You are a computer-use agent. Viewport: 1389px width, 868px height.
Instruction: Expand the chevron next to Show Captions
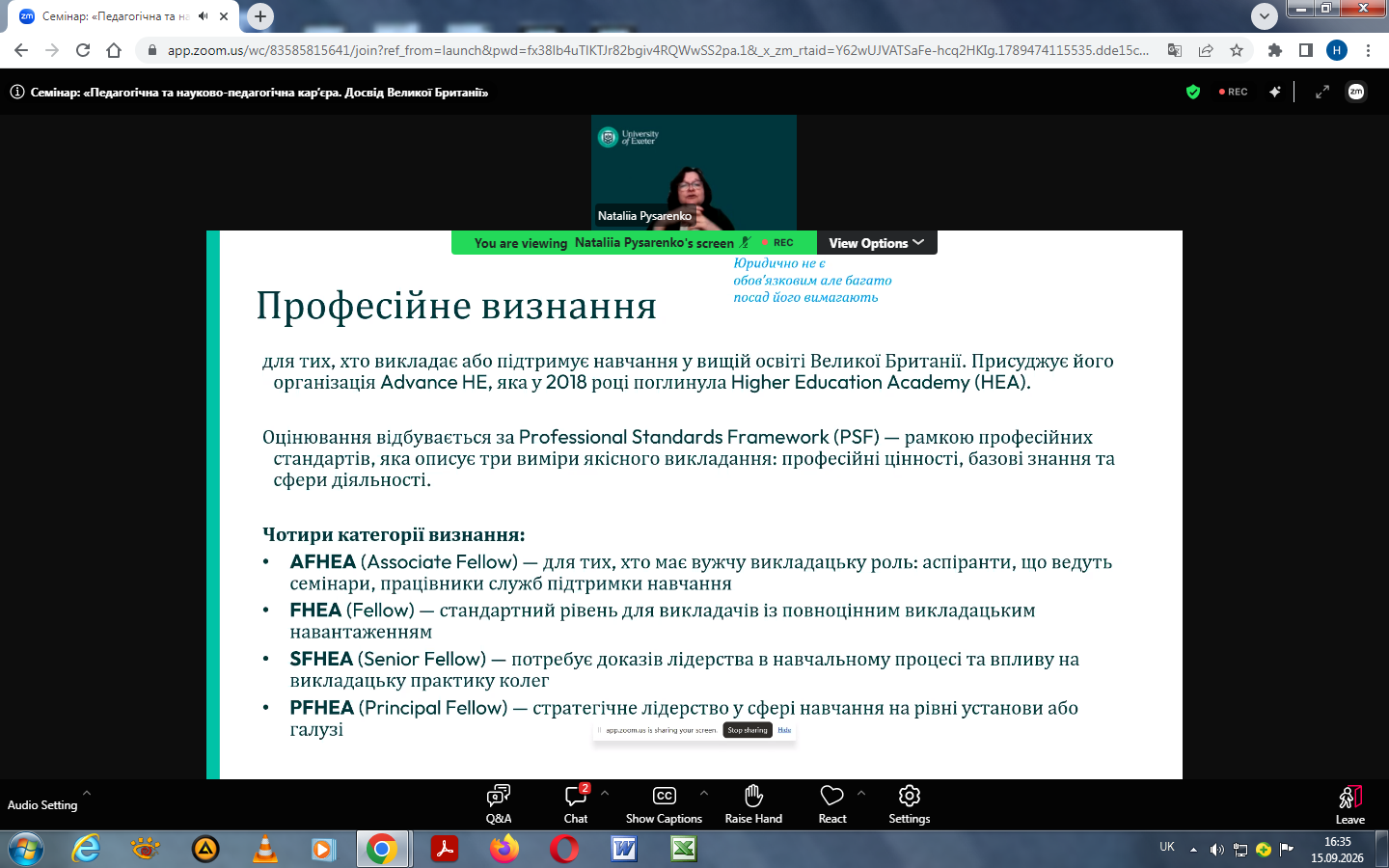click(x=704, y=793)
